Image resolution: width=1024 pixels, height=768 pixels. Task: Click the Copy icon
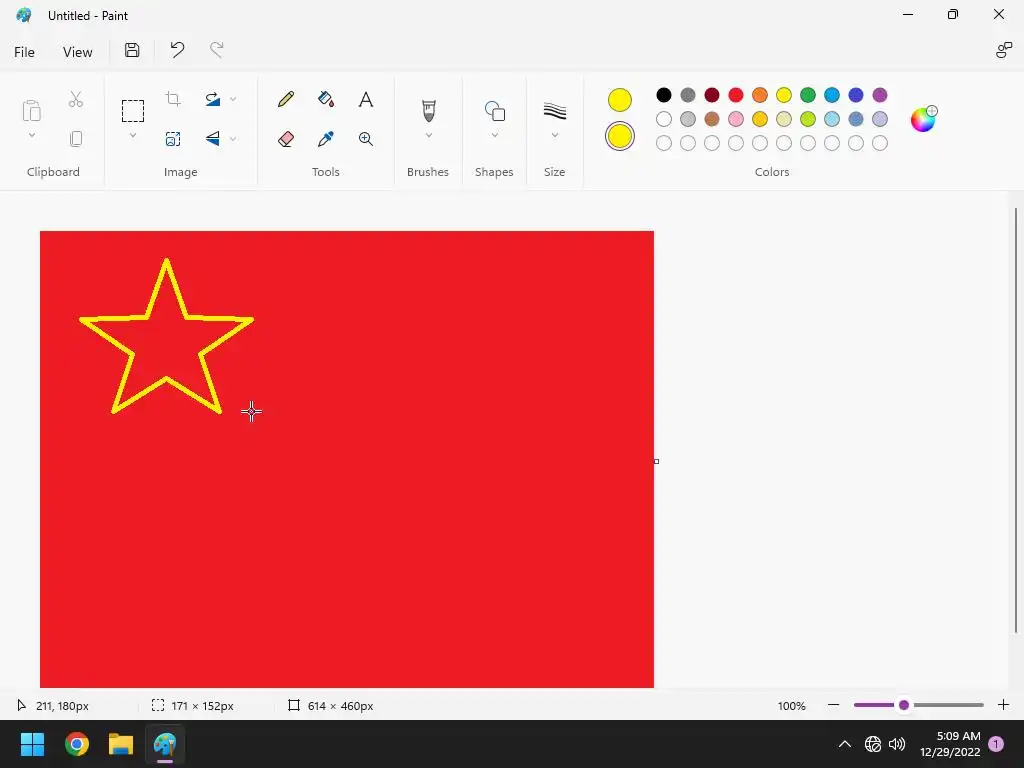76,138
